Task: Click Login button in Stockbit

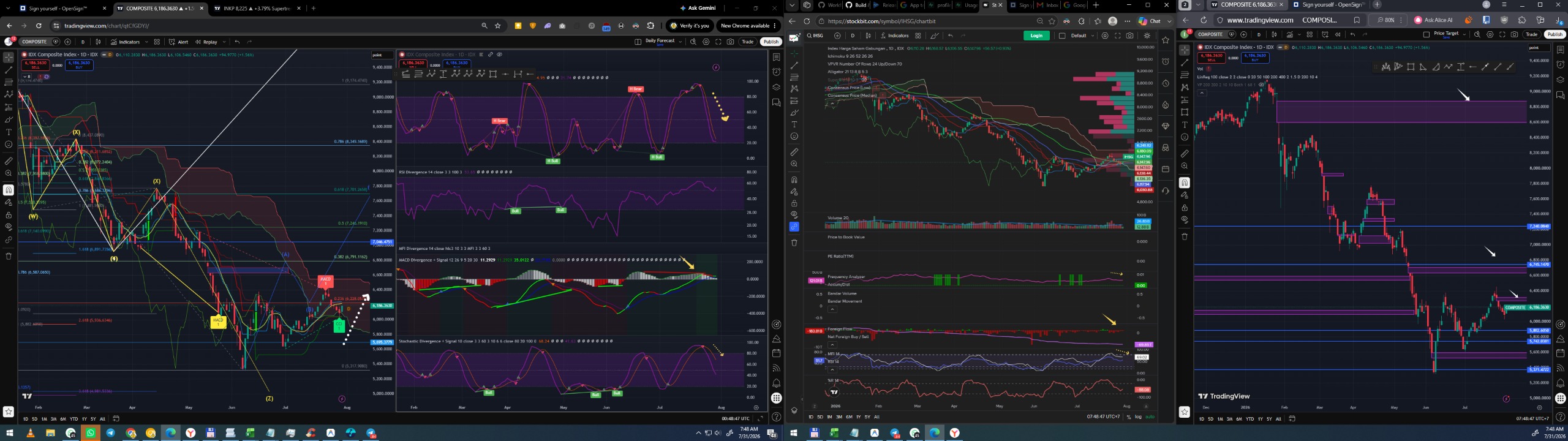Action: pos(1036,36)
